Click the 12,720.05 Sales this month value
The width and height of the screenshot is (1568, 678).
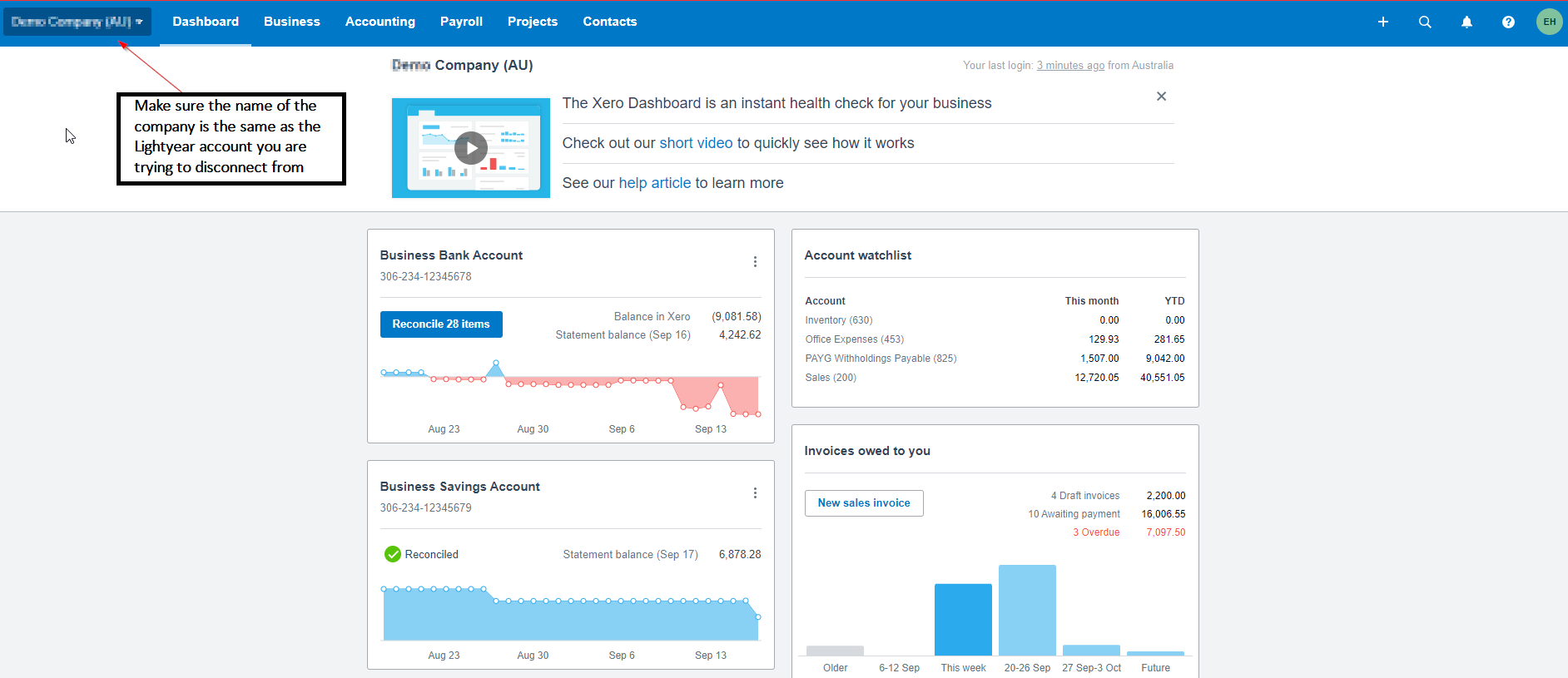[1097, 378]
